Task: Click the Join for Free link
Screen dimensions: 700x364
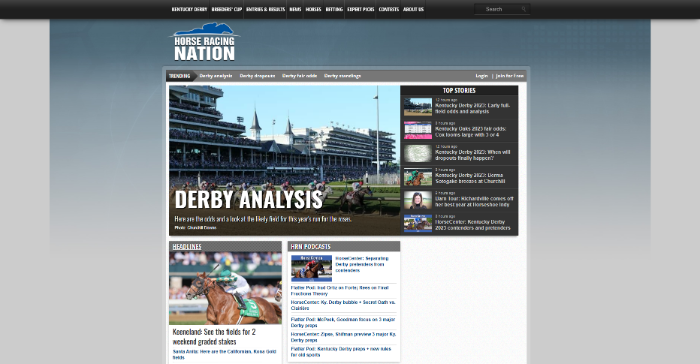Action: point(509,76)
